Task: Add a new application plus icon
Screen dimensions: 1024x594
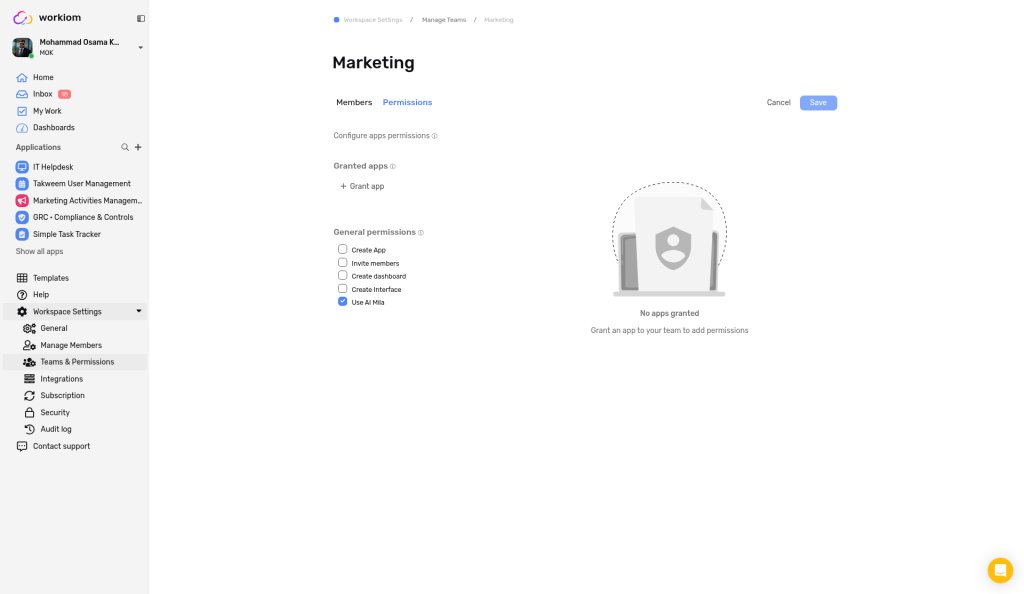Action: tap(138, 148)
